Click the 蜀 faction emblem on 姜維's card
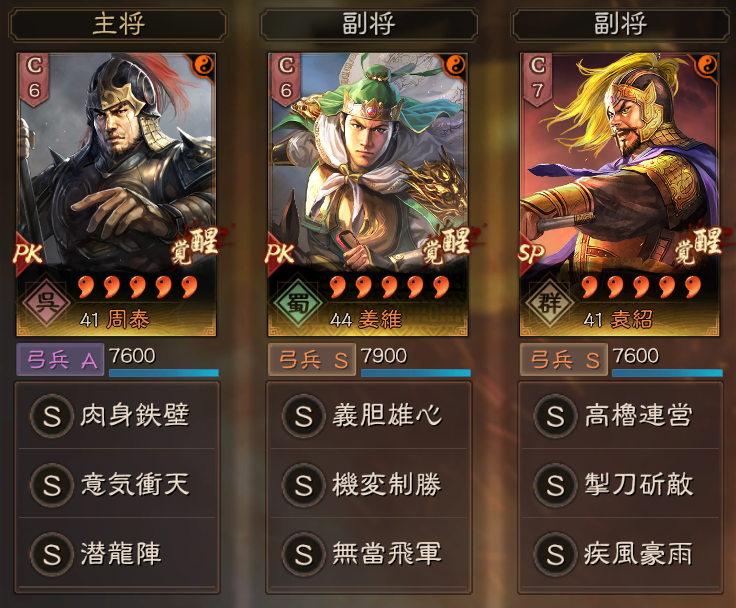This screenshot has width=736, height=608. pyautogui.click(x=297, y=303)
